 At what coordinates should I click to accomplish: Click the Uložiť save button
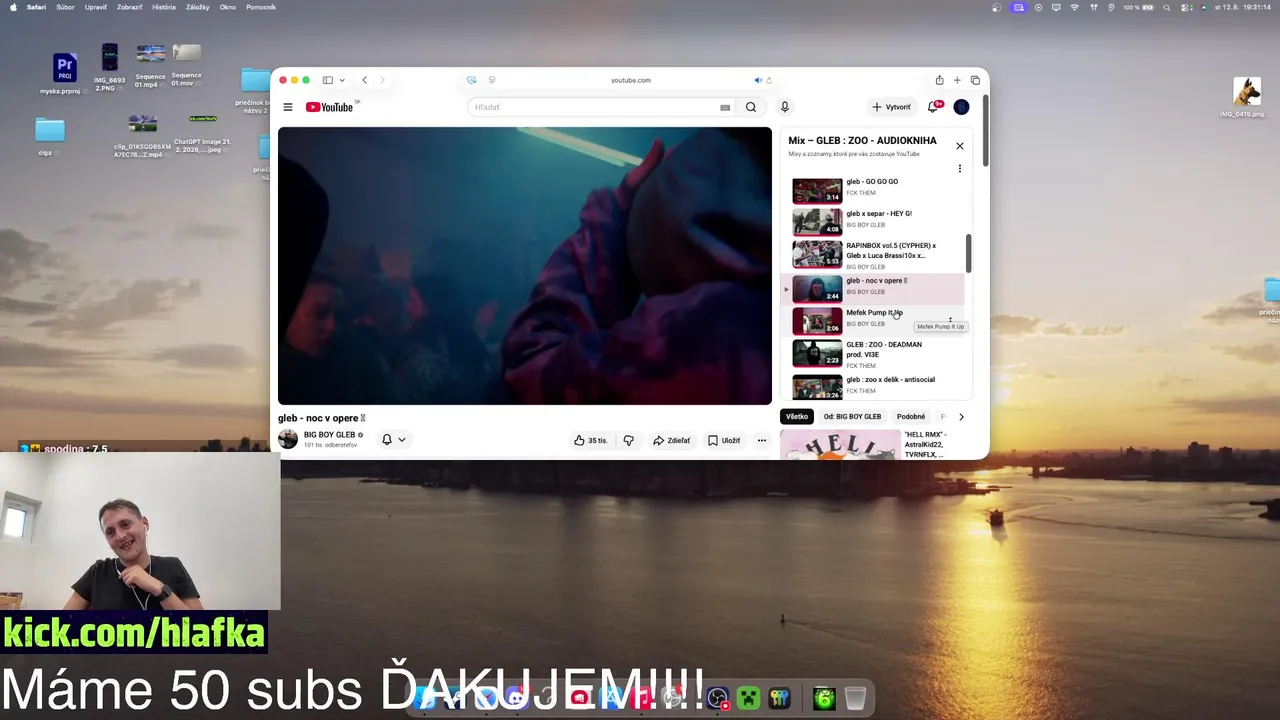(x=724, y=440)
